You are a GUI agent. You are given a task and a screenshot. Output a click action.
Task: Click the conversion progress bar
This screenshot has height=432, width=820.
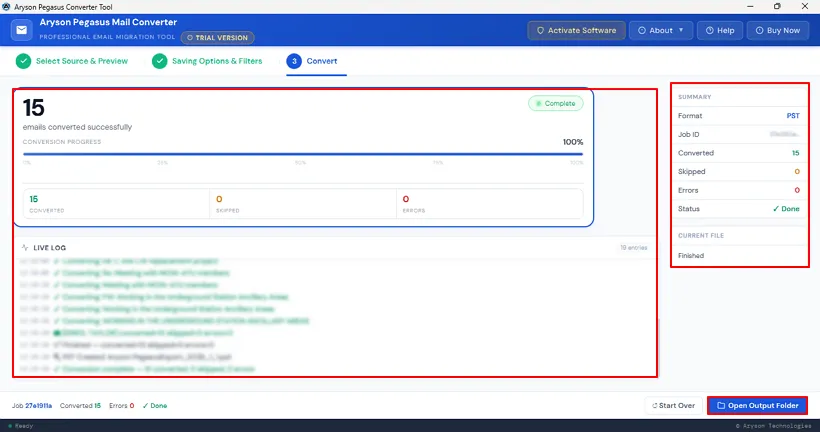click(x=303, y=154)
